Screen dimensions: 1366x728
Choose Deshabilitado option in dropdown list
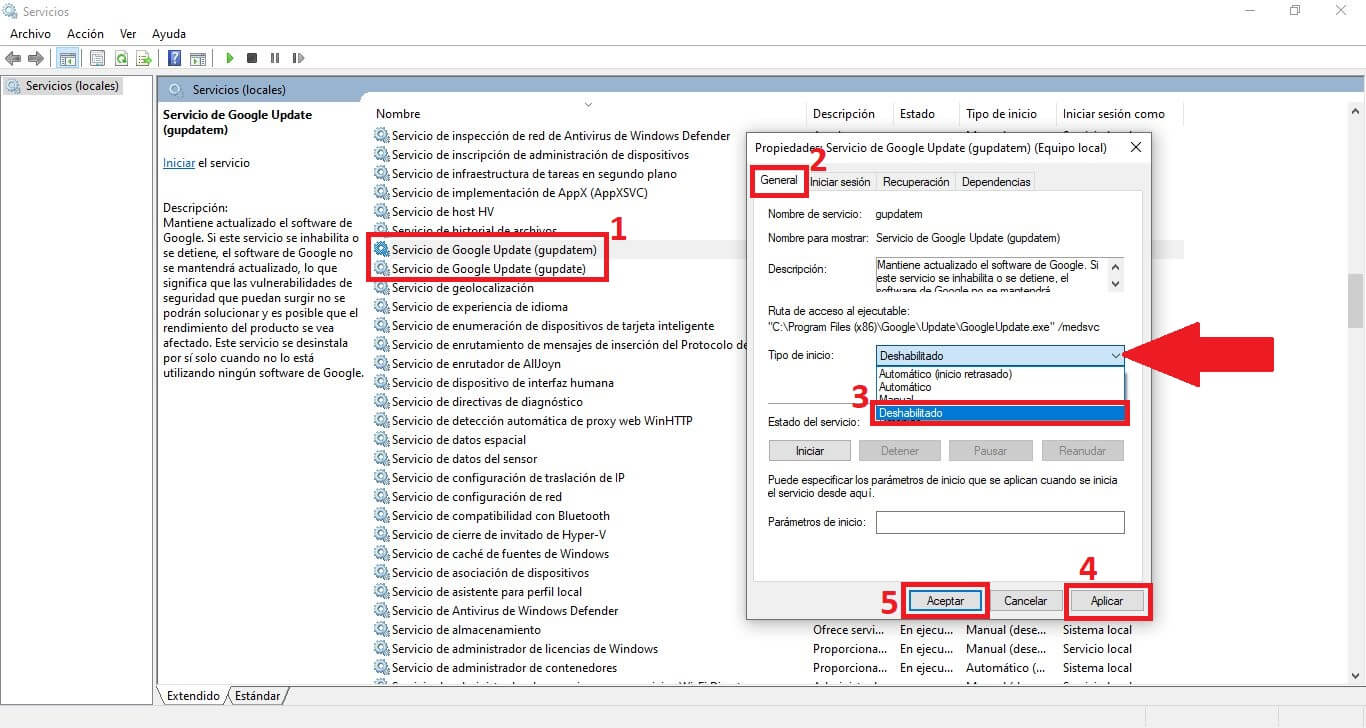[x=1000, y=413]
